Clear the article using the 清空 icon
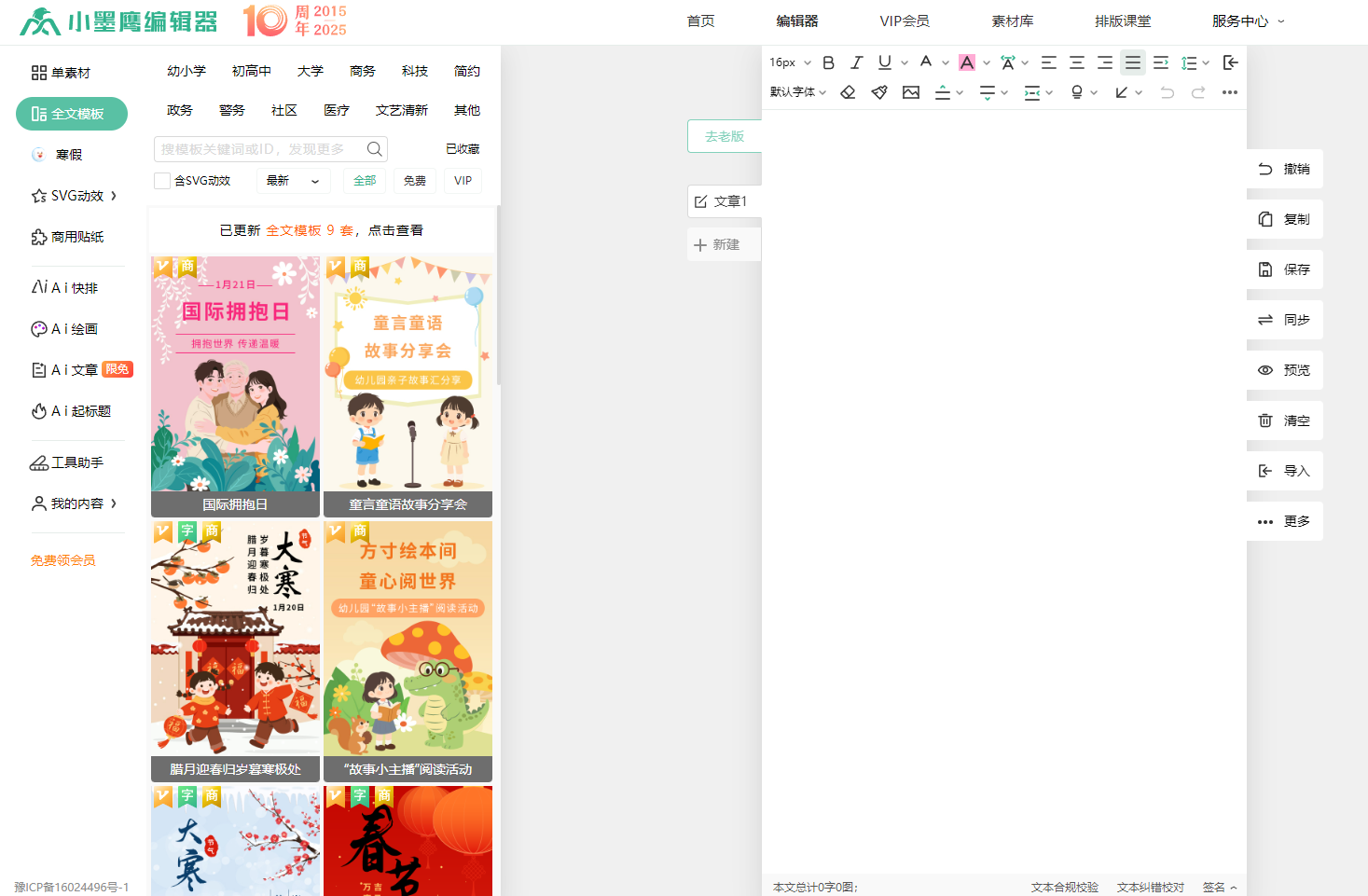Screen dimensions: 1368x896 tap(1285, 420)
